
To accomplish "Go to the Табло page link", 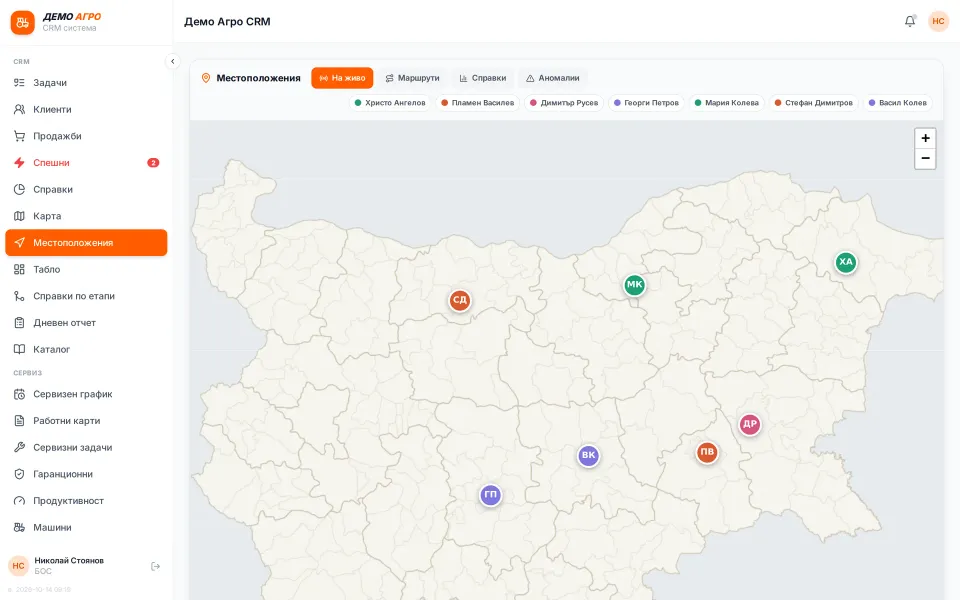I will [x=86, y=269].
